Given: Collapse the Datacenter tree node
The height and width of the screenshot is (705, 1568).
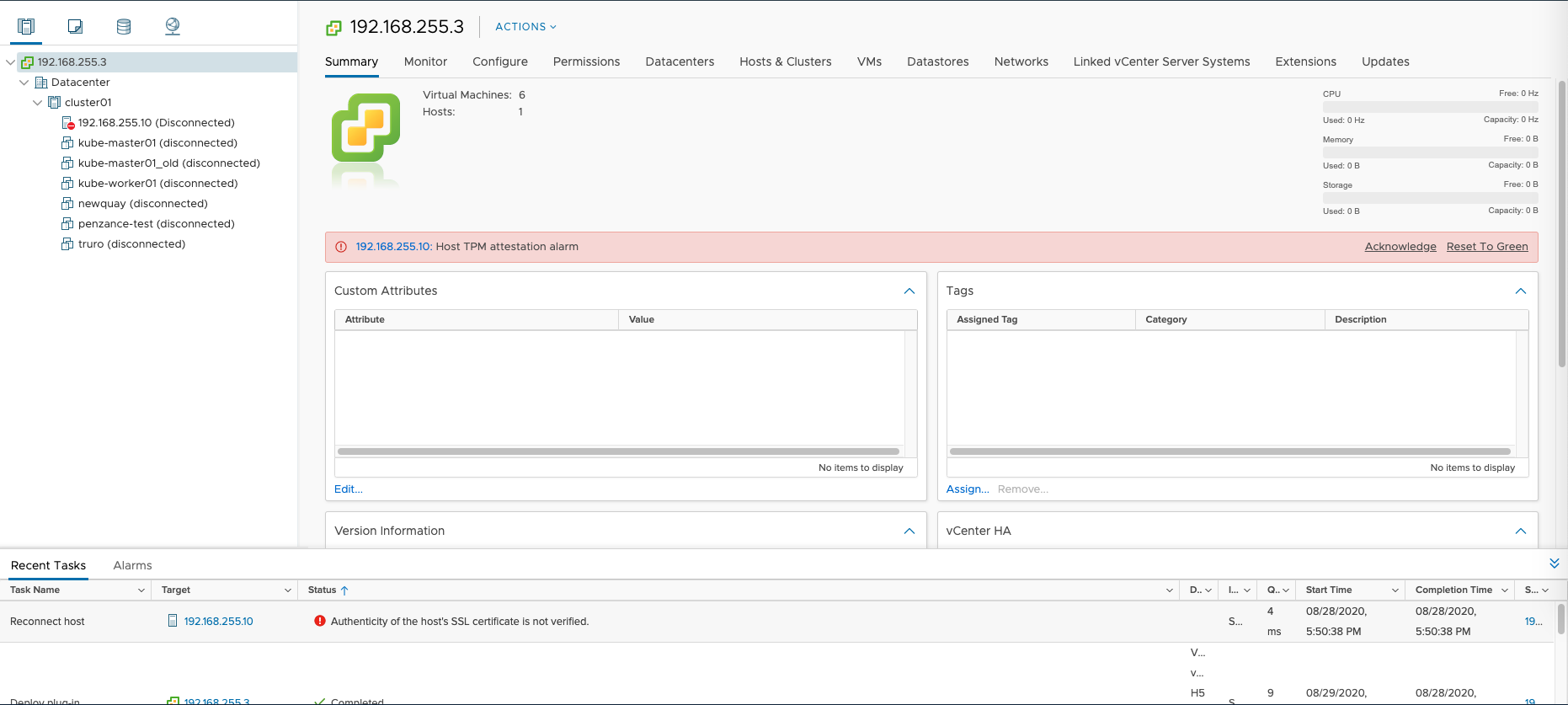Looking at the screenshot, I should pyautogui.click(x=24, y=83).
